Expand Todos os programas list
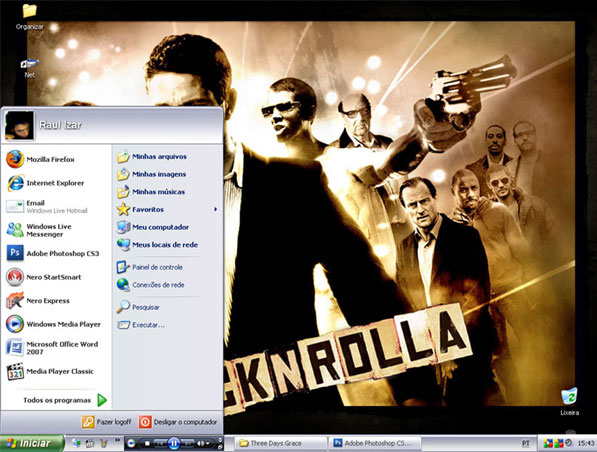 [x=65, y=400]
